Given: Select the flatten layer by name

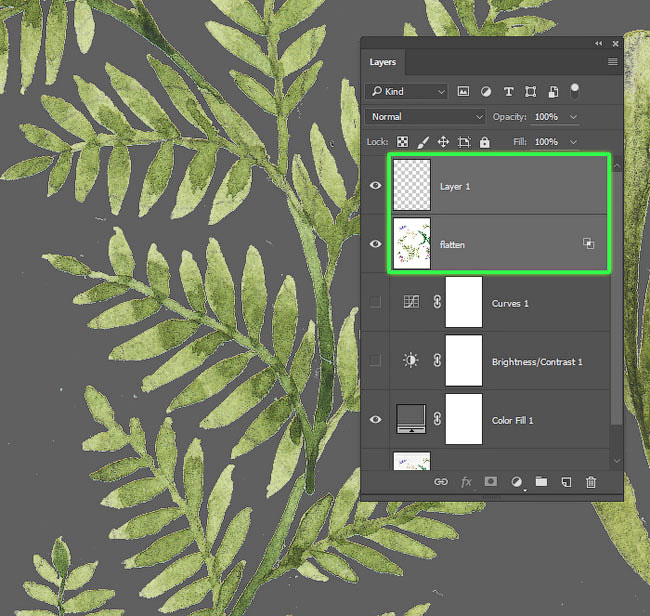Looking at the screenshot, I should [x=452, y=245].
